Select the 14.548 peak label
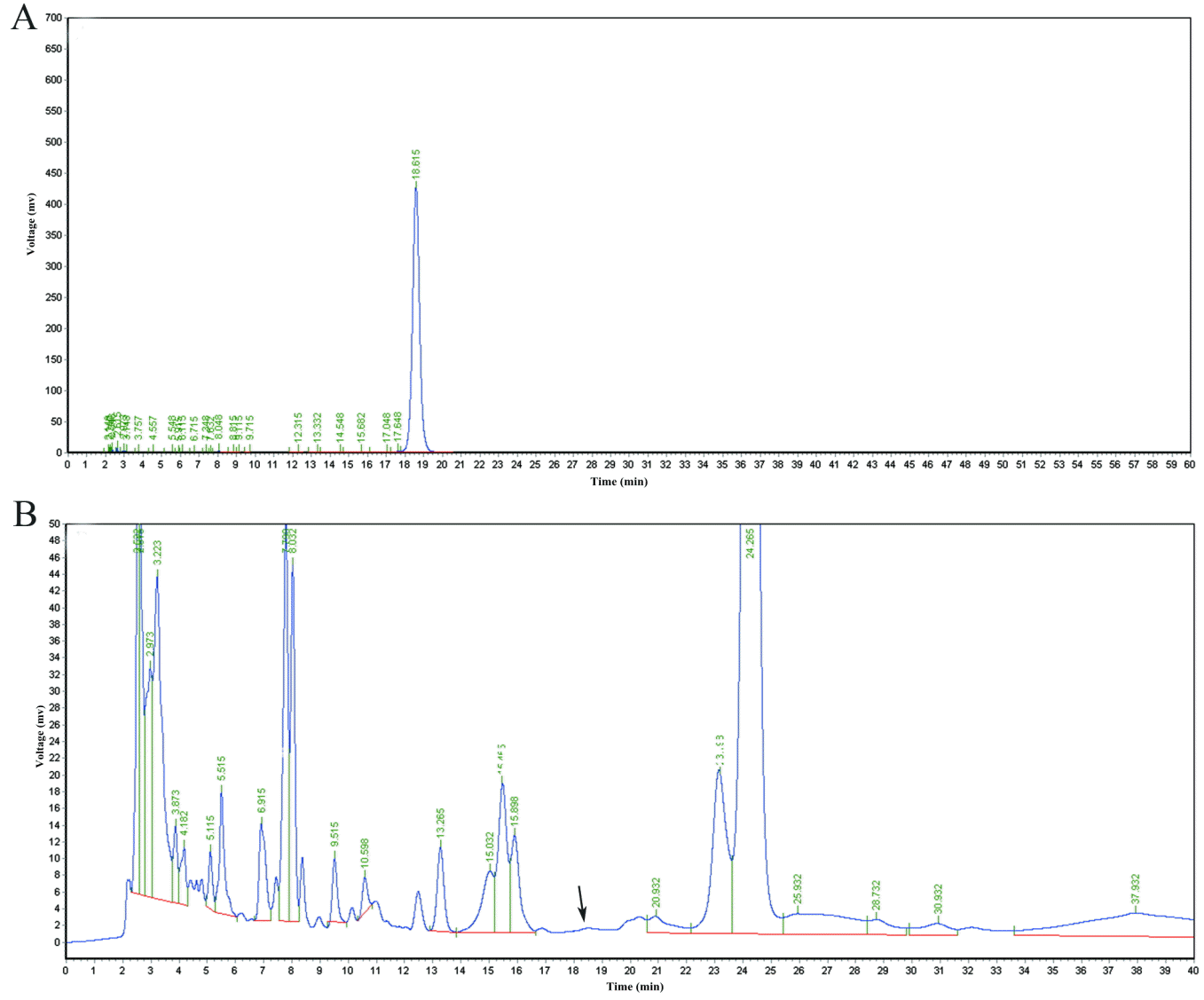 click(x=340, y=427)
